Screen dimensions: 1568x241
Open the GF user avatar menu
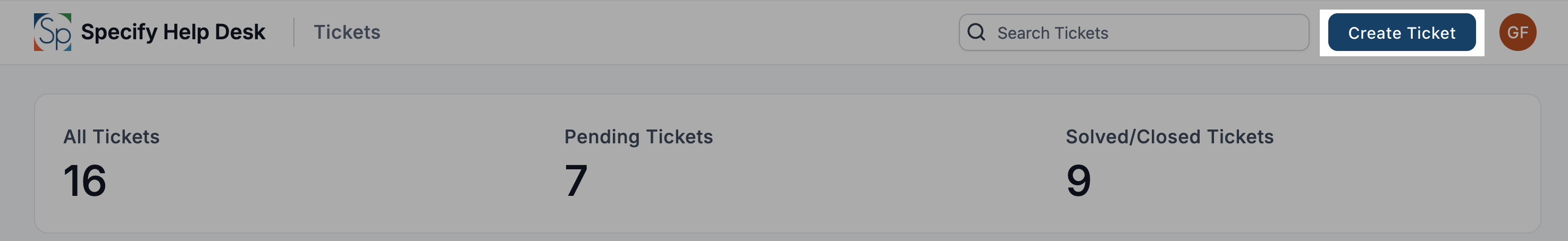(x=1517, y=32)
